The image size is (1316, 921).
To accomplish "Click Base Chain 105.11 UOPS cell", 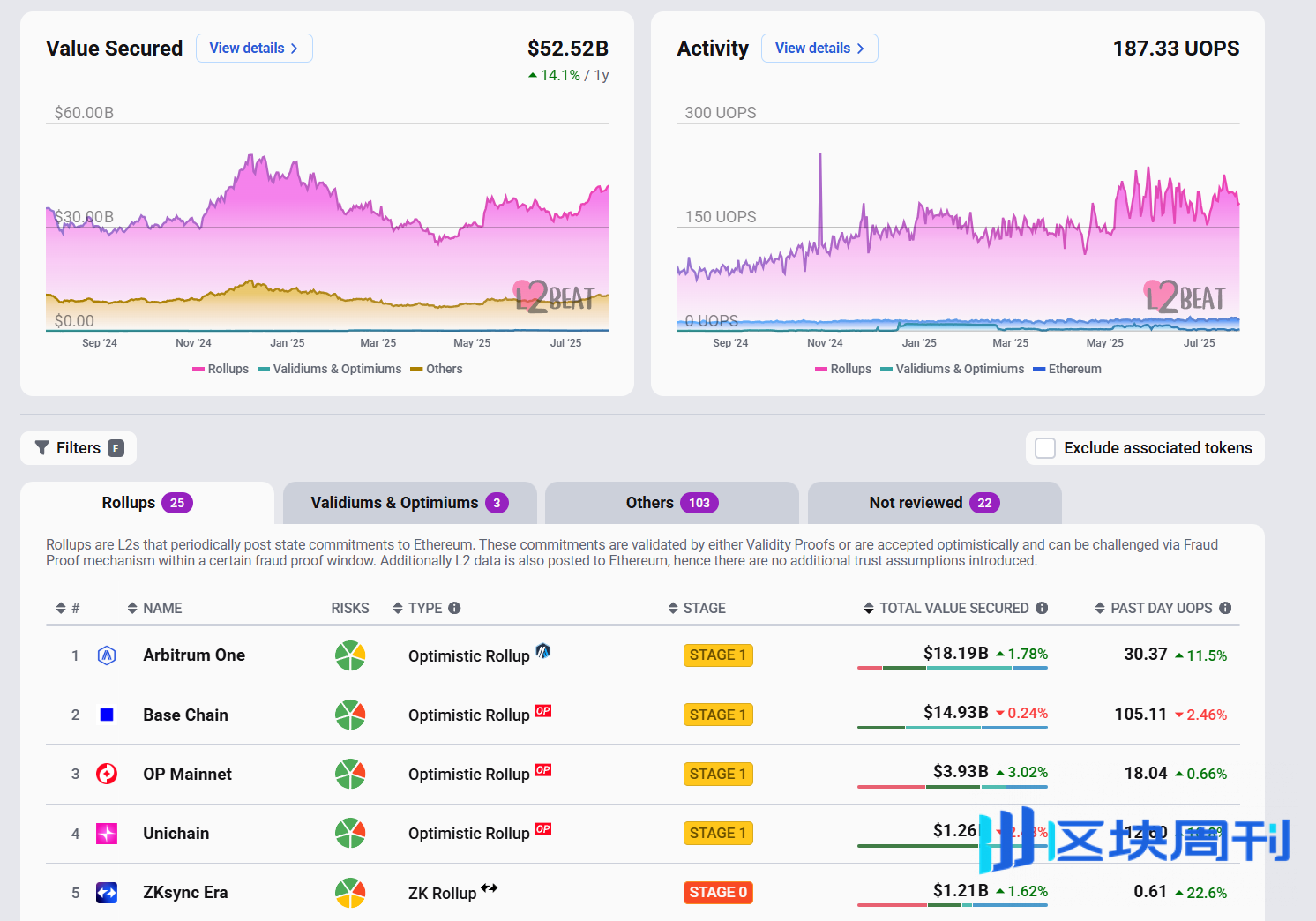I will (1140, 714).
